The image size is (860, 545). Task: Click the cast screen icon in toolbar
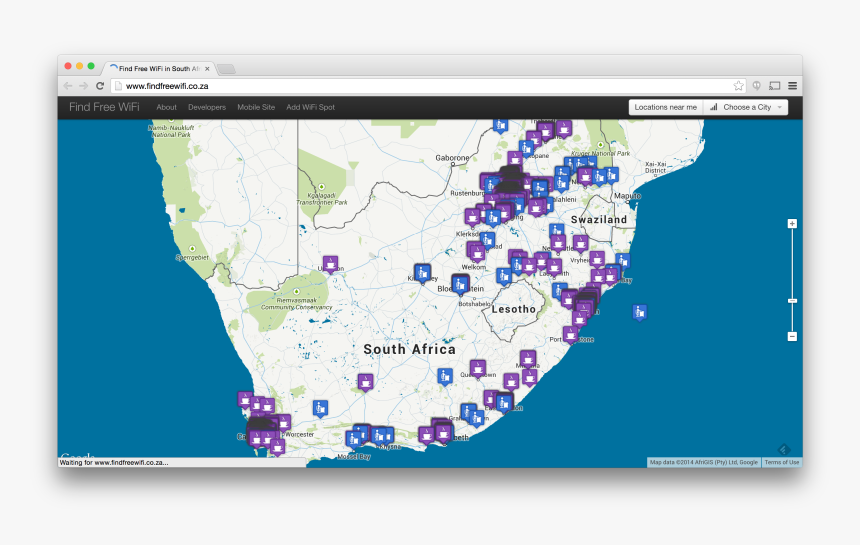774,86
